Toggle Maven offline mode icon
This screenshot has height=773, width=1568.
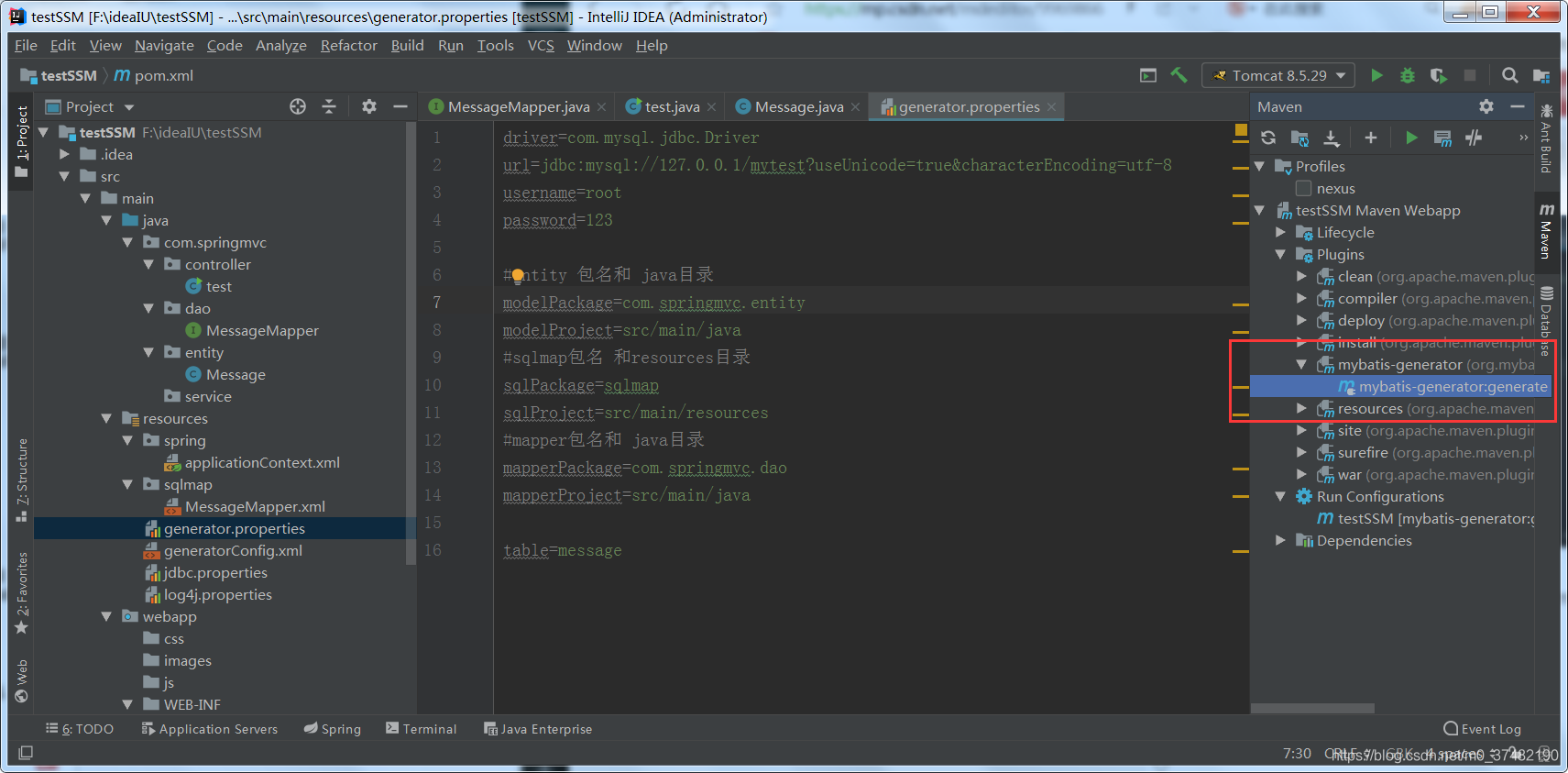[x=1474, y=138]
